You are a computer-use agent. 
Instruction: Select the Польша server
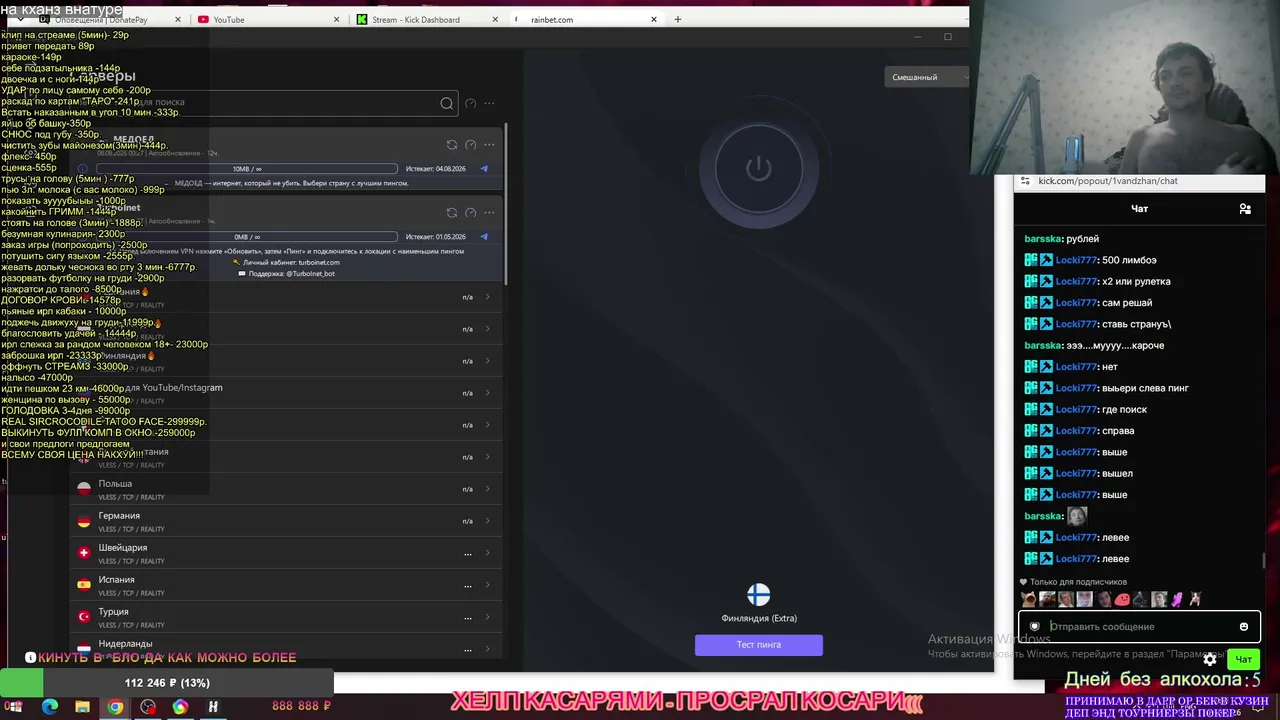click(285, 489)
